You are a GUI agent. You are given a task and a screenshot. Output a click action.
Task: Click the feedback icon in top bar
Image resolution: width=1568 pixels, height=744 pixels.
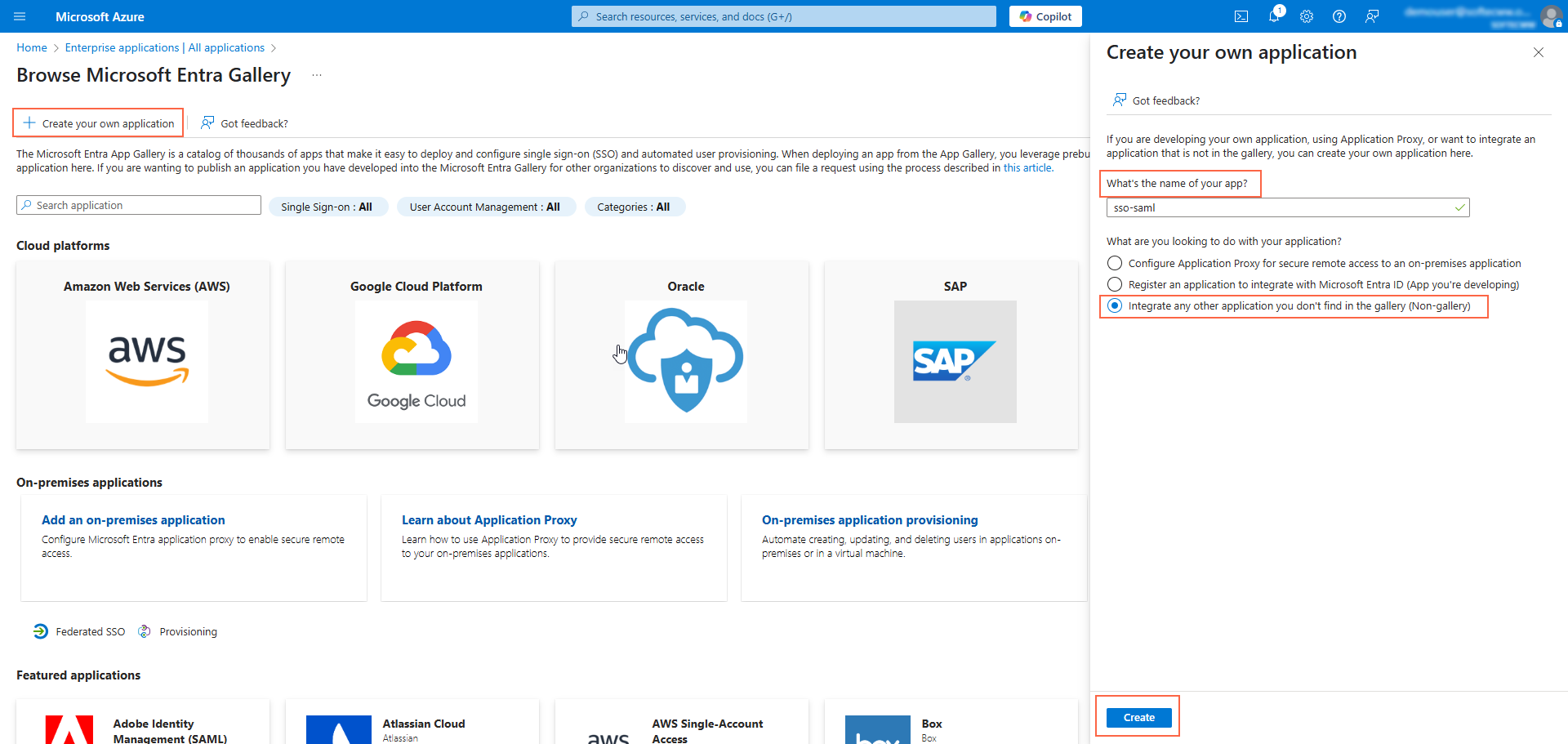(1372, 16)
